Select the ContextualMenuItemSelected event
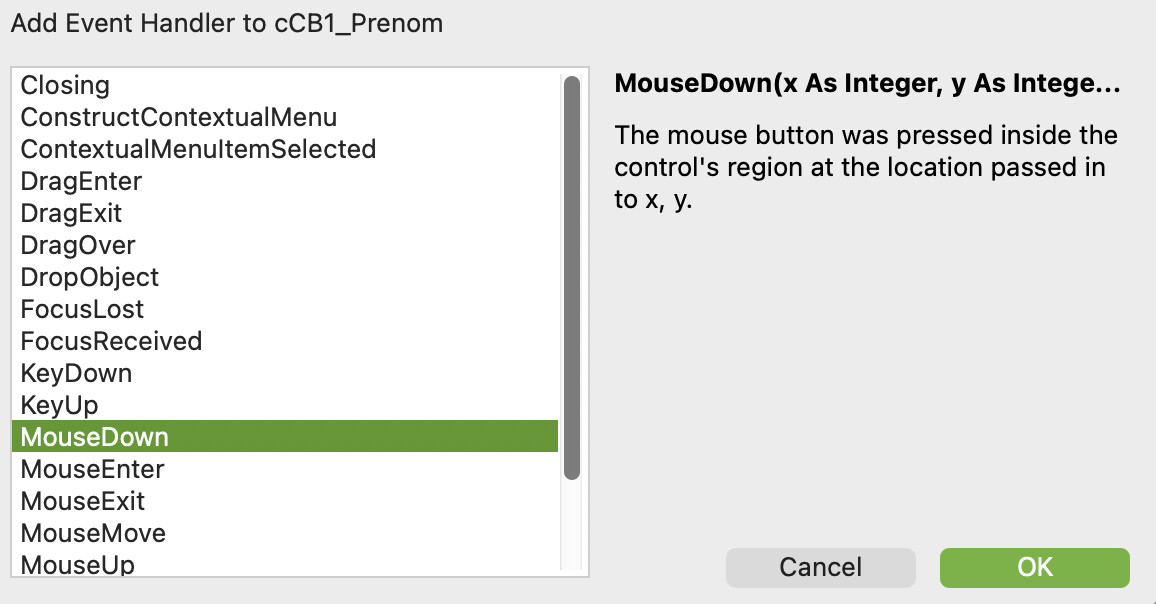The image size is (1156, 604). pos(198,150)
